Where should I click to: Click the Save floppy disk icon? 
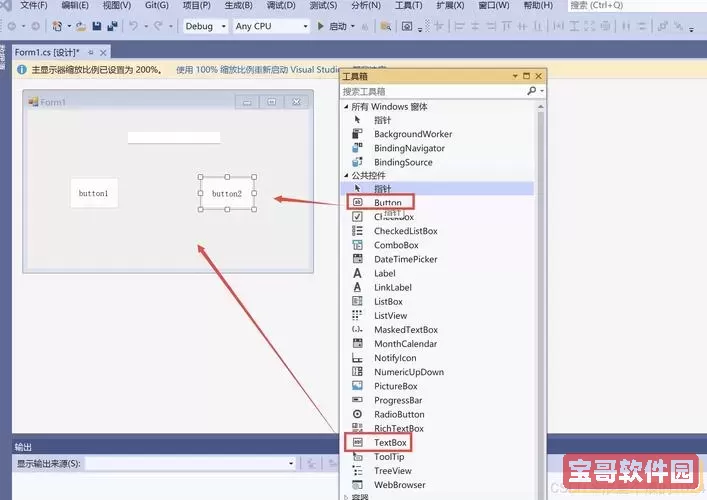(x=97, y=26)
